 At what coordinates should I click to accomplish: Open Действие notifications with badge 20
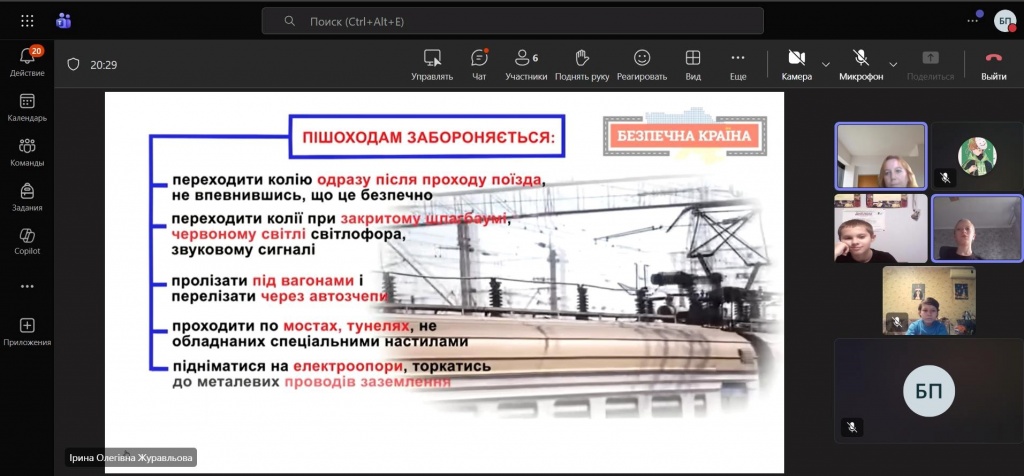pos(27,62)
